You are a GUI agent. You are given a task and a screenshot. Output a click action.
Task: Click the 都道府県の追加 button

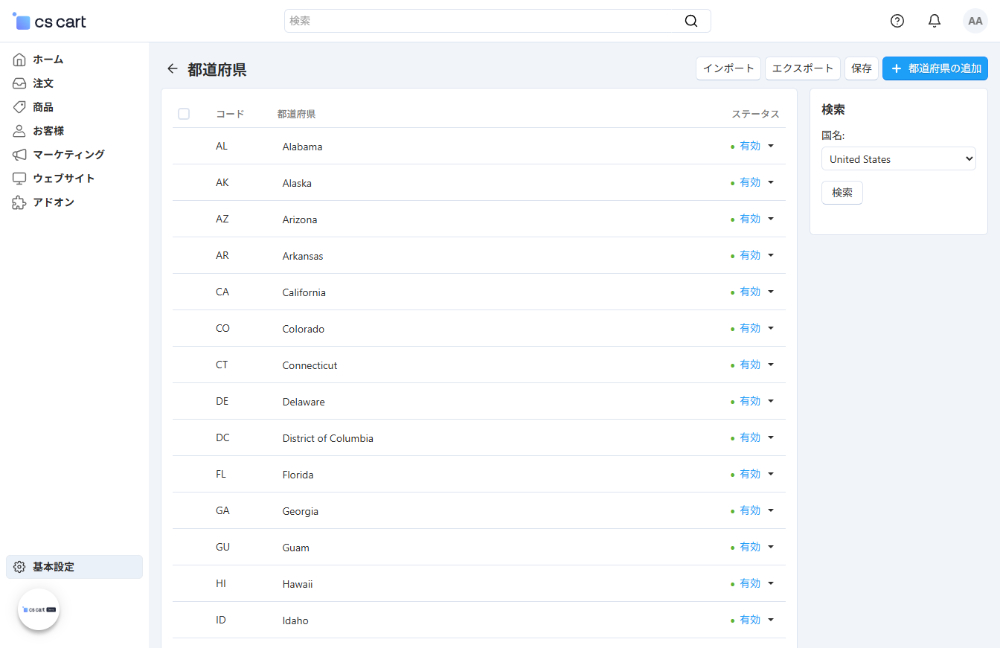click(x=934, y=69)
